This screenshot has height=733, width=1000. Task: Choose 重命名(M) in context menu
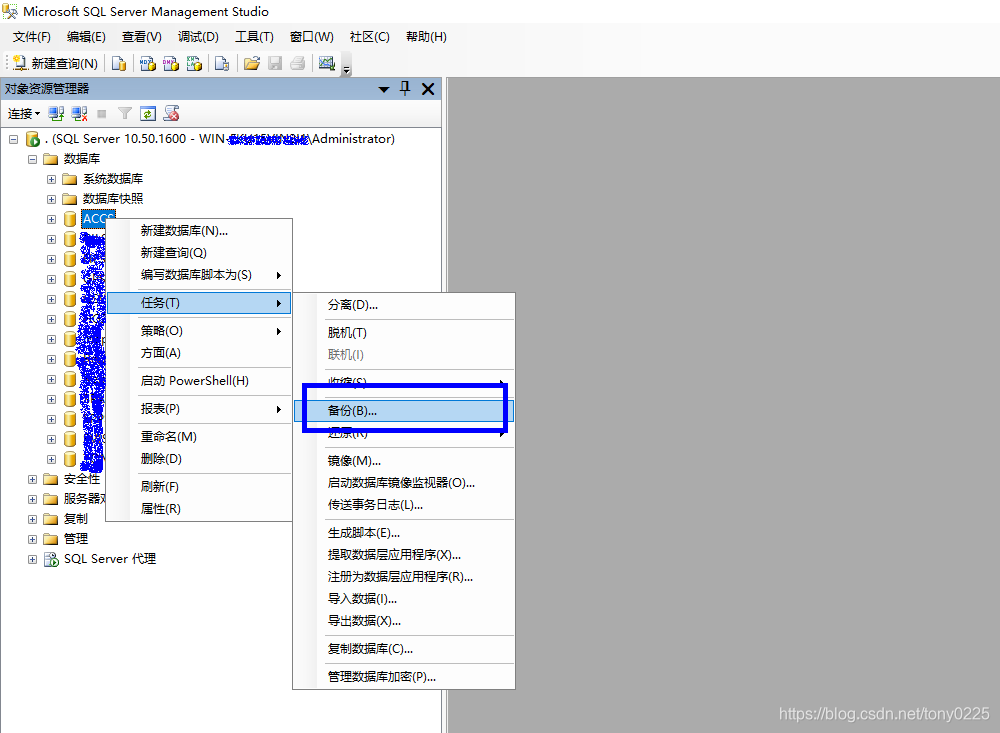tap(199, 437)
